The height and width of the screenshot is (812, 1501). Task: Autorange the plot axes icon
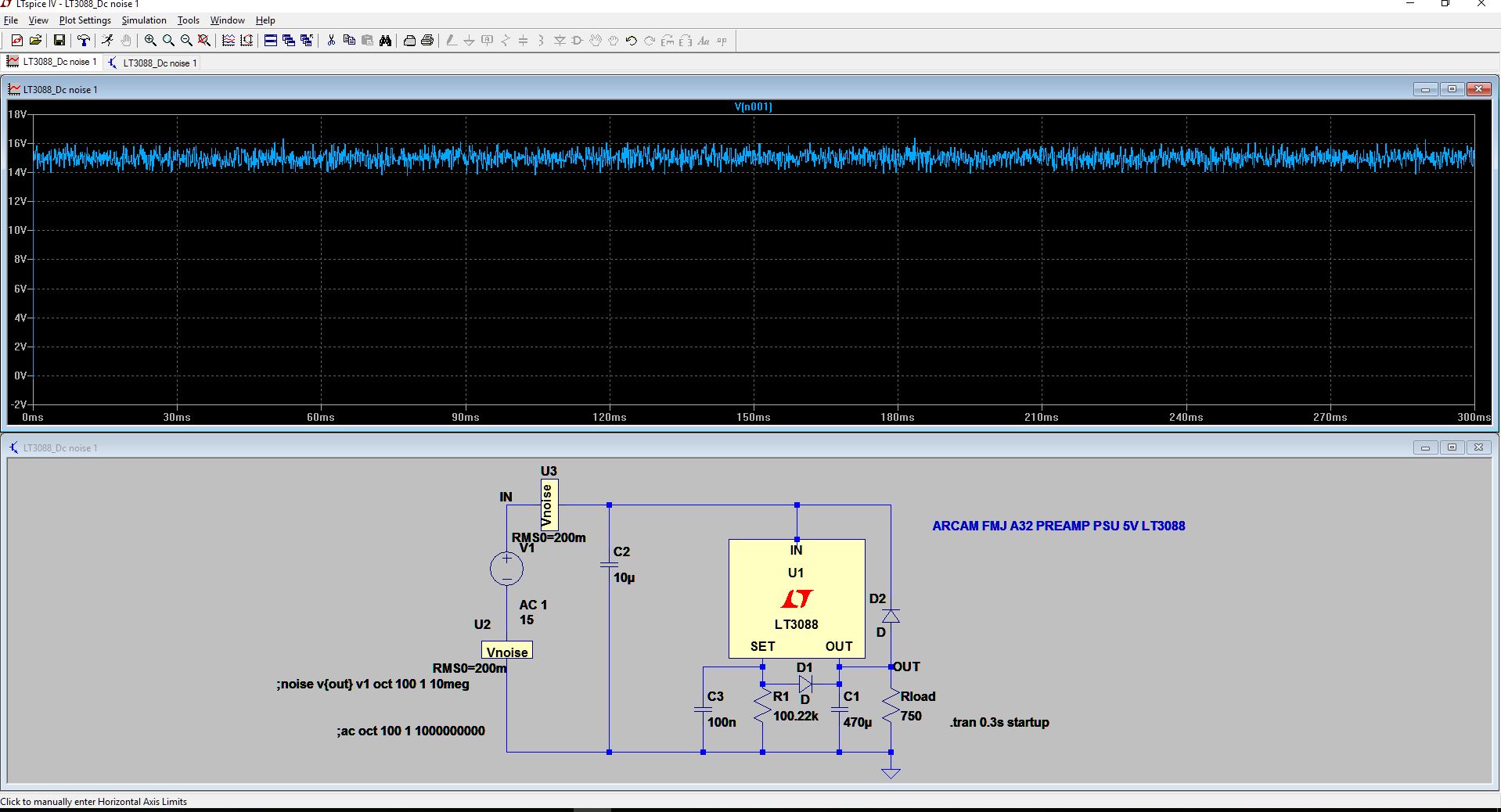coord(247,41)
